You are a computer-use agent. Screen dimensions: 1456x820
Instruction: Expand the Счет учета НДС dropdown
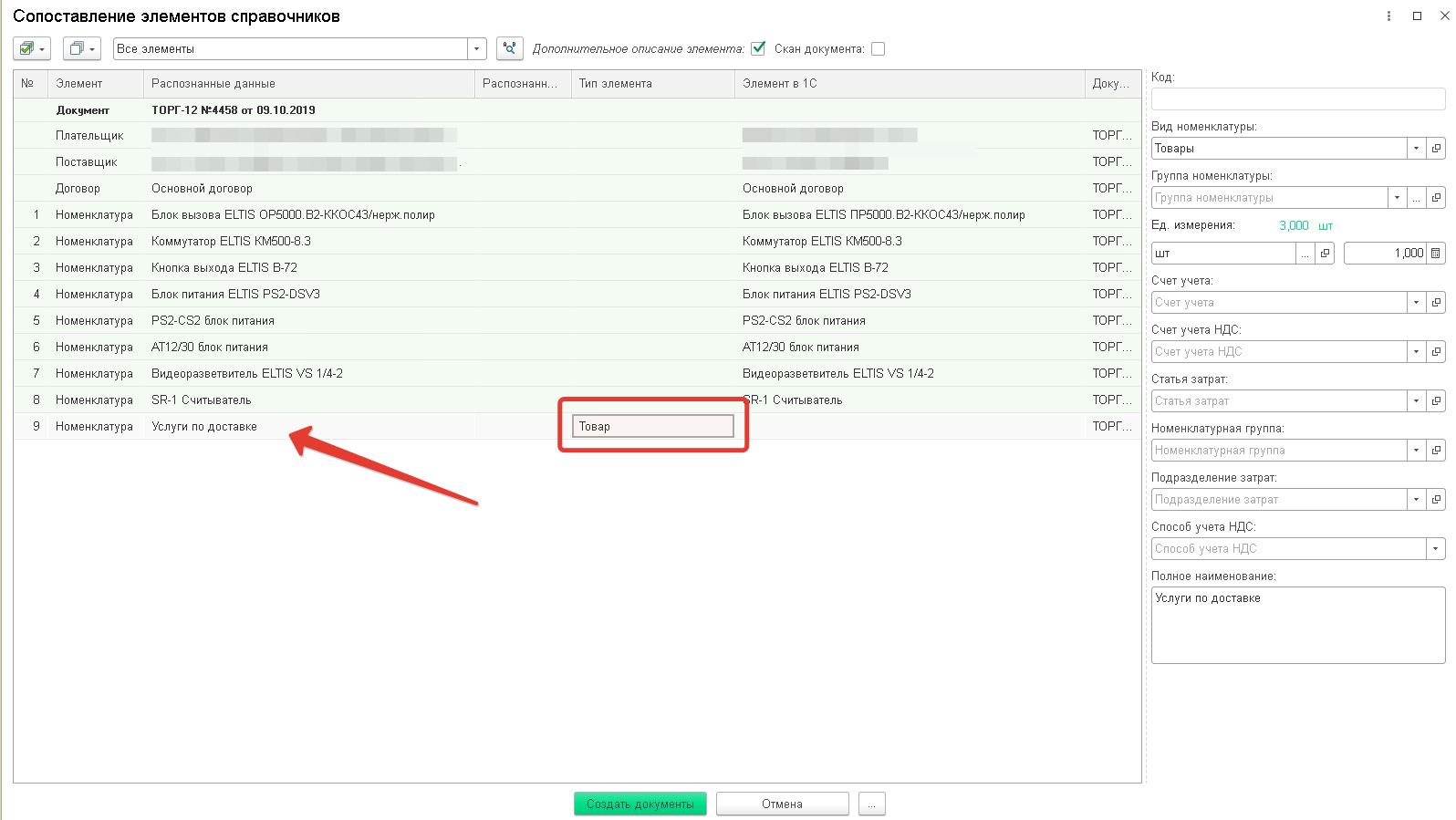pyautogui.click(x=1416, y=351)
